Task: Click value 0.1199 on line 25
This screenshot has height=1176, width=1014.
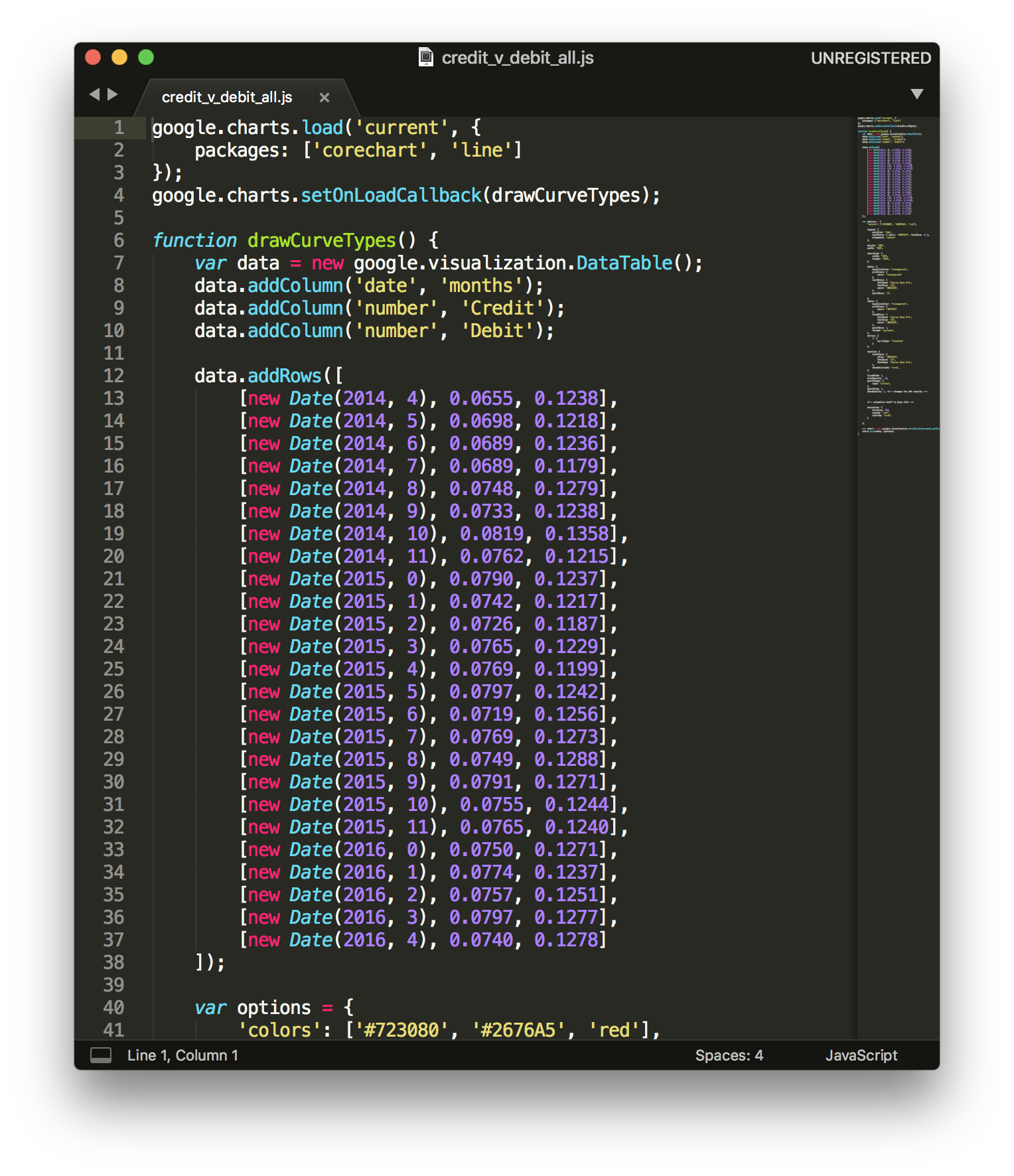Action: (567, 669)
